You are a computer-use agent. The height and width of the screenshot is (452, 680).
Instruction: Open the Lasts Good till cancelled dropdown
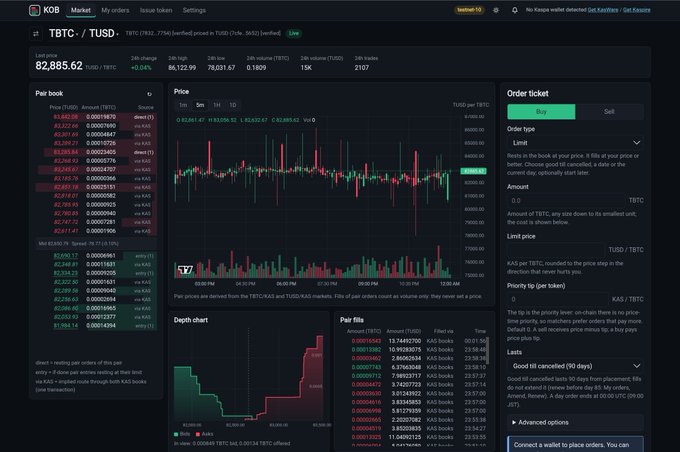point(575,366)
